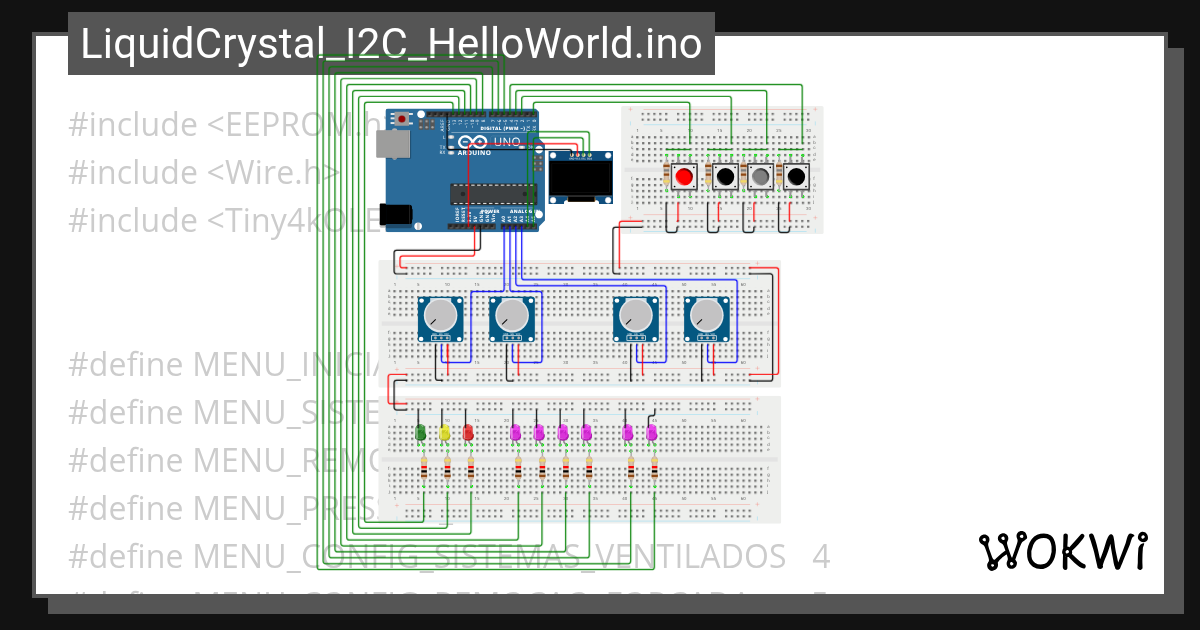The height and width of the screenshot is (630, 1200).
Task: Click the Wokwi logo
Action: pos(1065,550)
